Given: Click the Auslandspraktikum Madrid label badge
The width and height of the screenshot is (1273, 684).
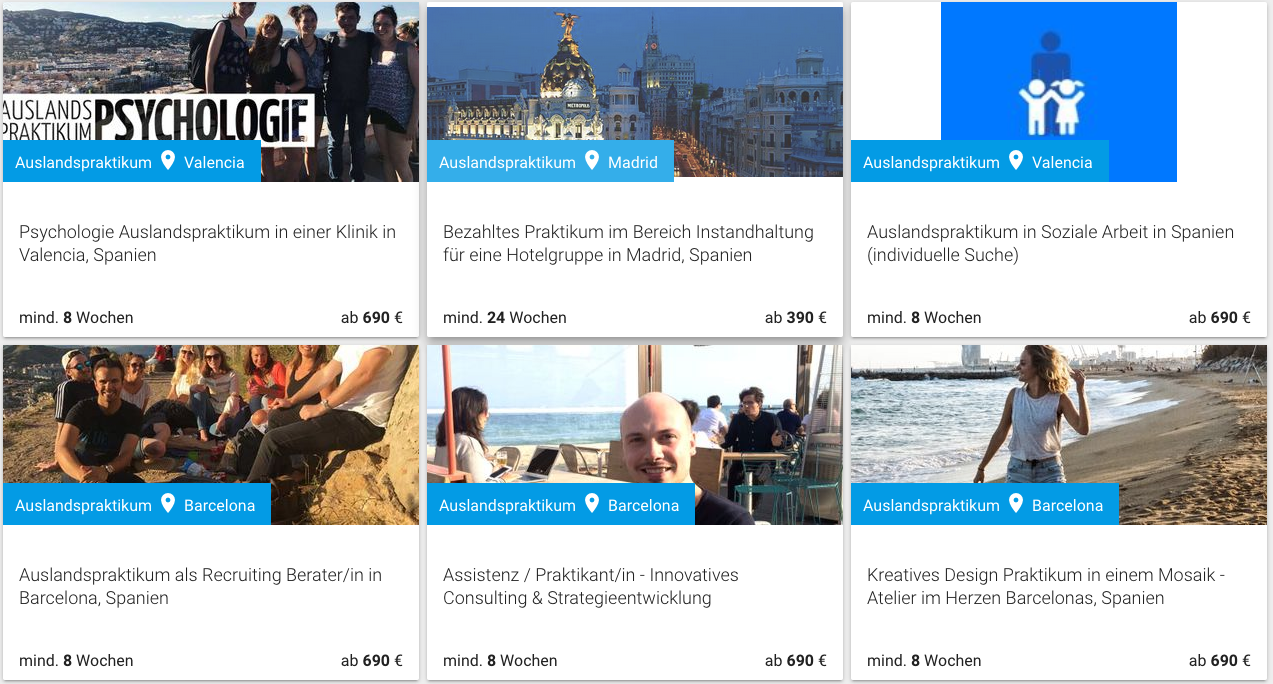Looking at the screenshot, I should [x=550, y=161].
